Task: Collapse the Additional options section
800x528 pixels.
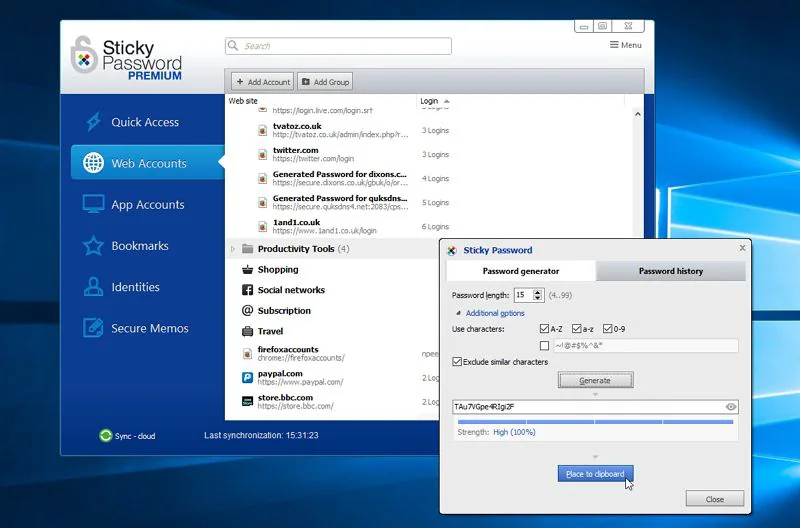Action: tap(458, 313)
